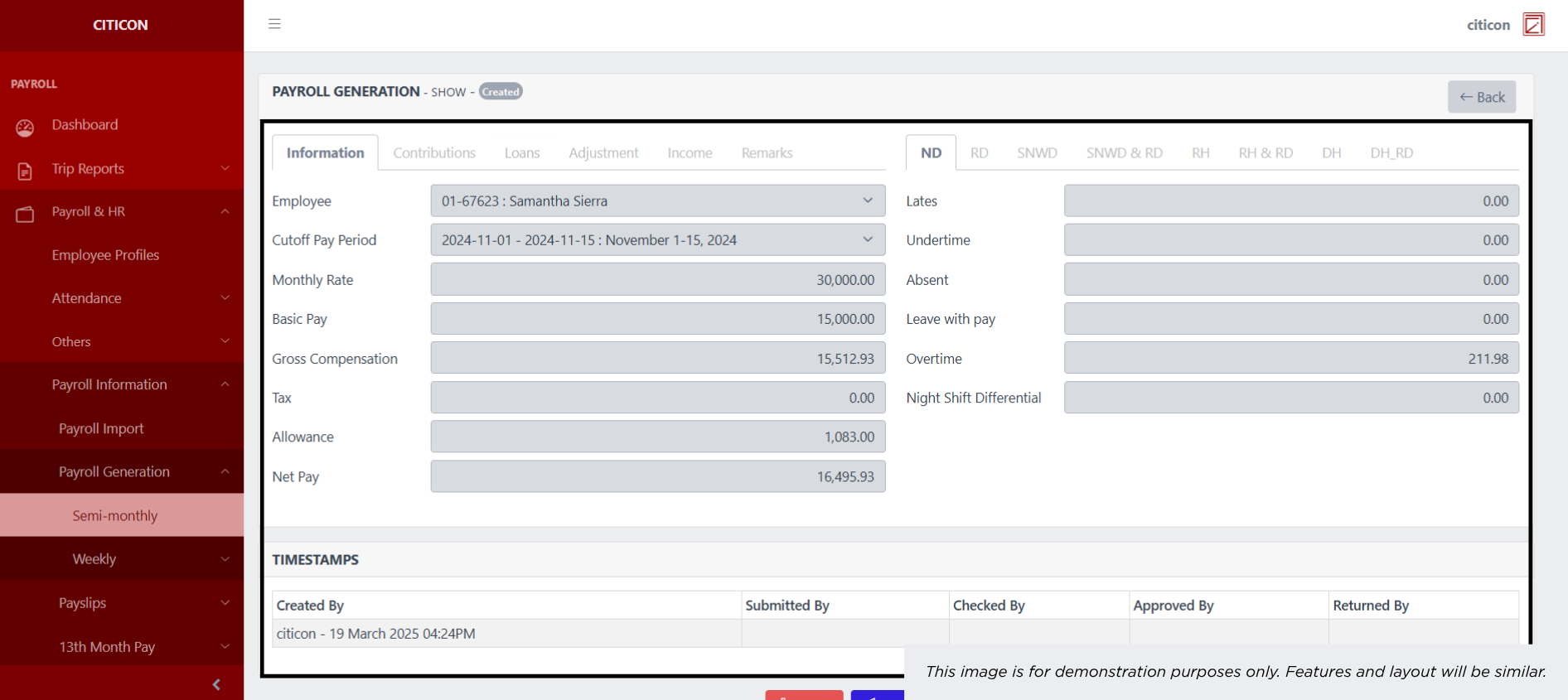Open the citicon user profile icon
The height and width of the screenshot is (700, 1568).
click(1533, 25)
